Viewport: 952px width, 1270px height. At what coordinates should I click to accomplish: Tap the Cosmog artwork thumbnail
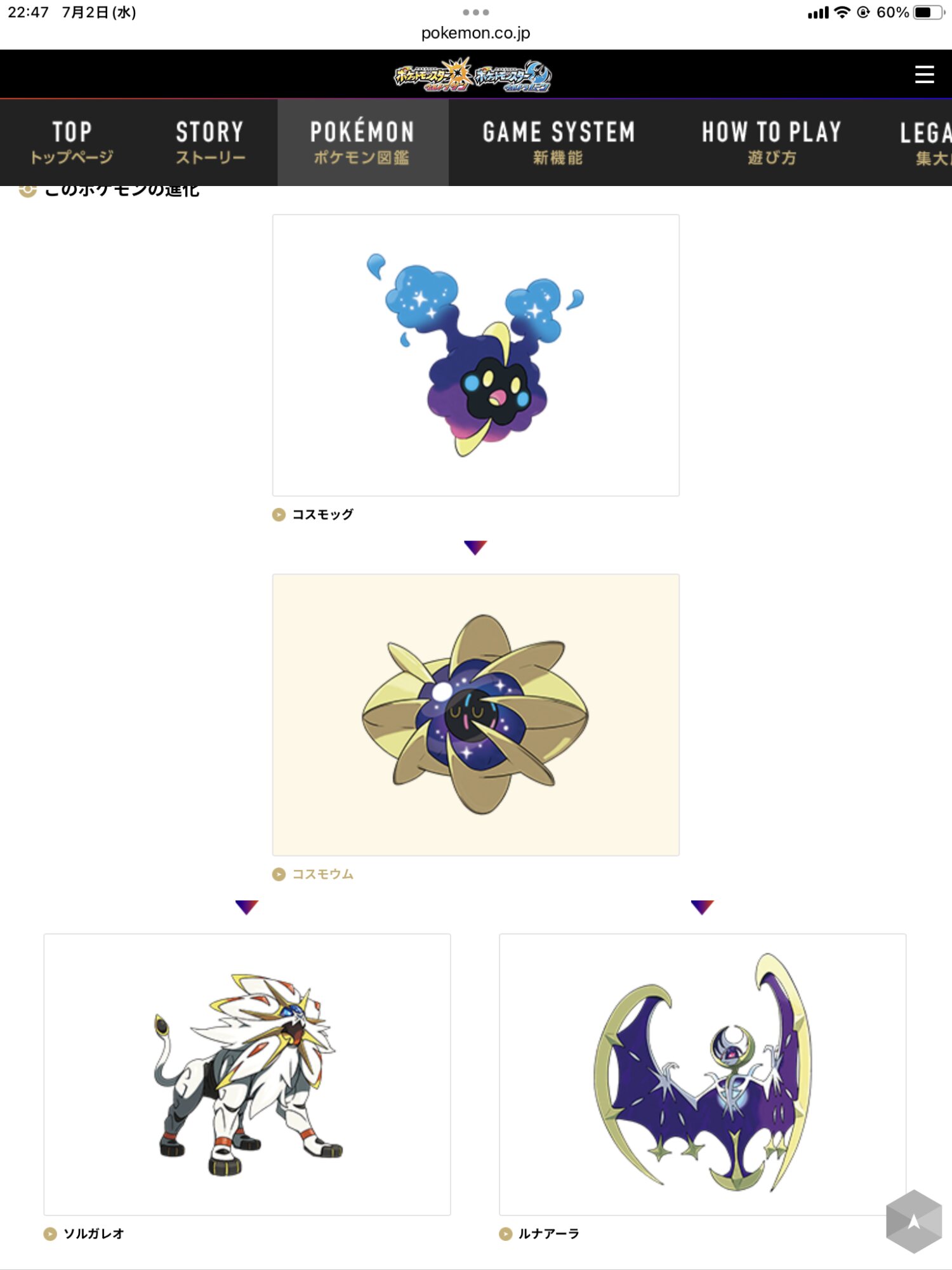click(x=476, y=355)
